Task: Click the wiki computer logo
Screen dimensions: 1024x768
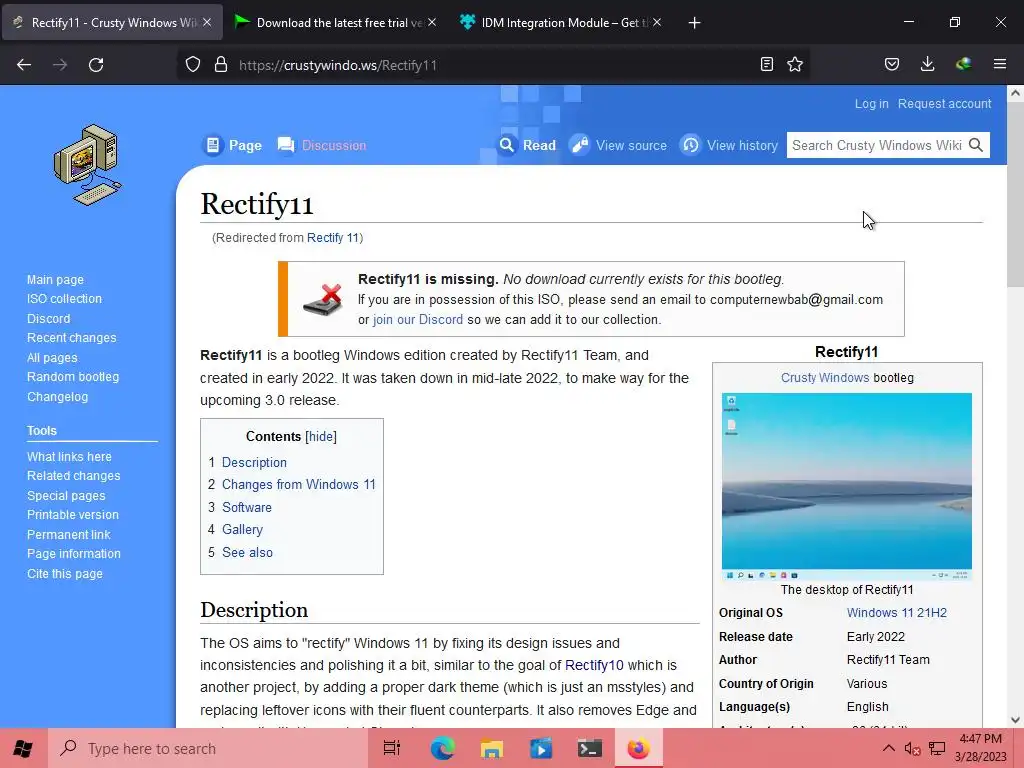Action: coord(88,165)
